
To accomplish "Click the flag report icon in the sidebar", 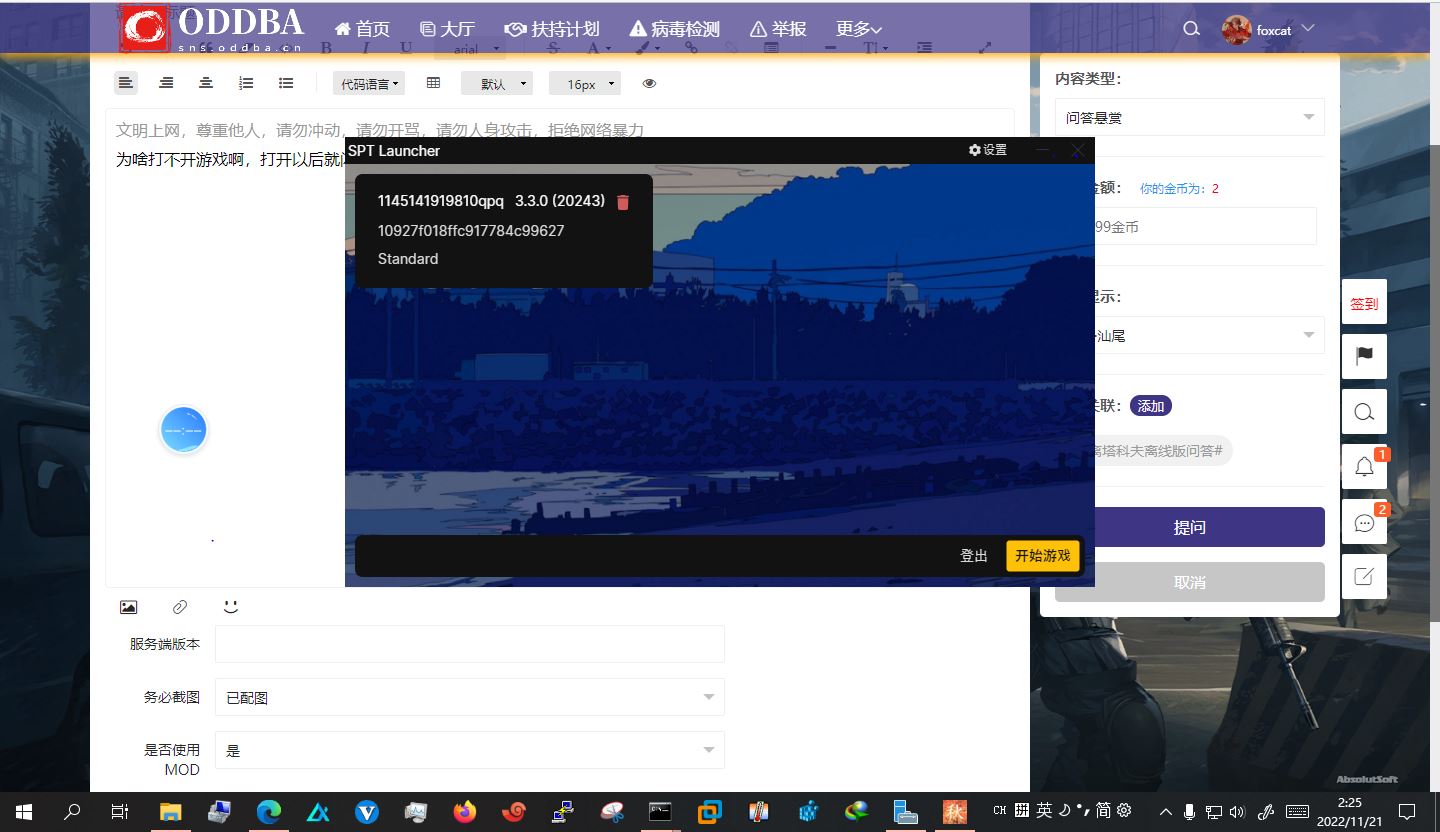I will (1363, 356).
